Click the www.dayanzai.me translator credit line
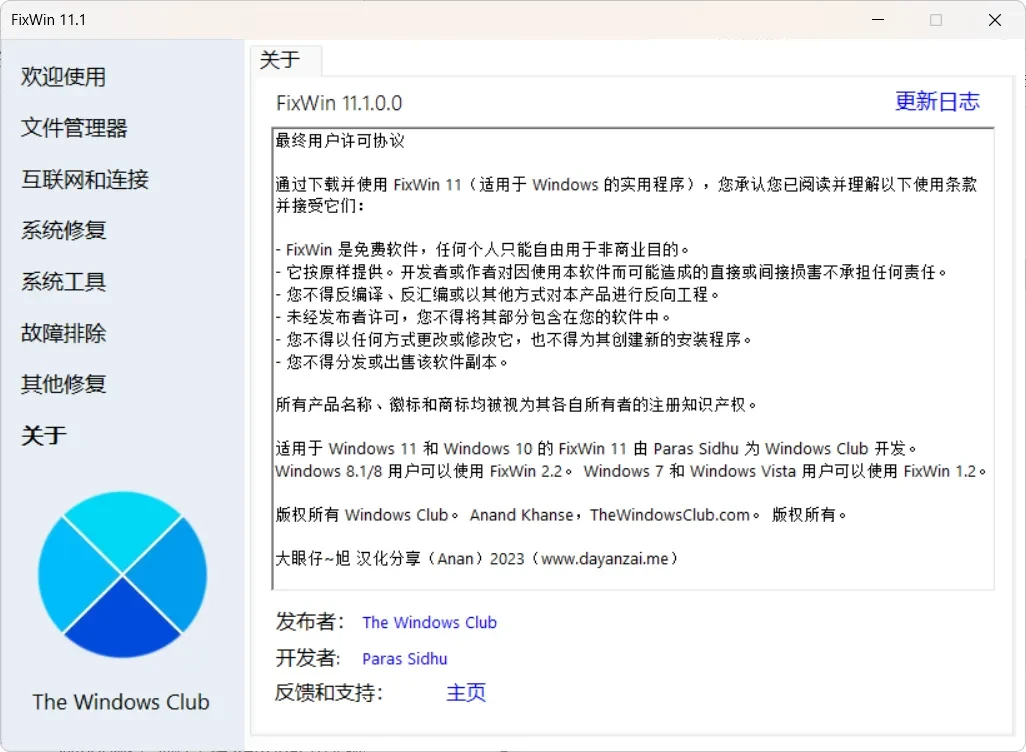Screen dimensions: 1026x752 coord(476,558)
